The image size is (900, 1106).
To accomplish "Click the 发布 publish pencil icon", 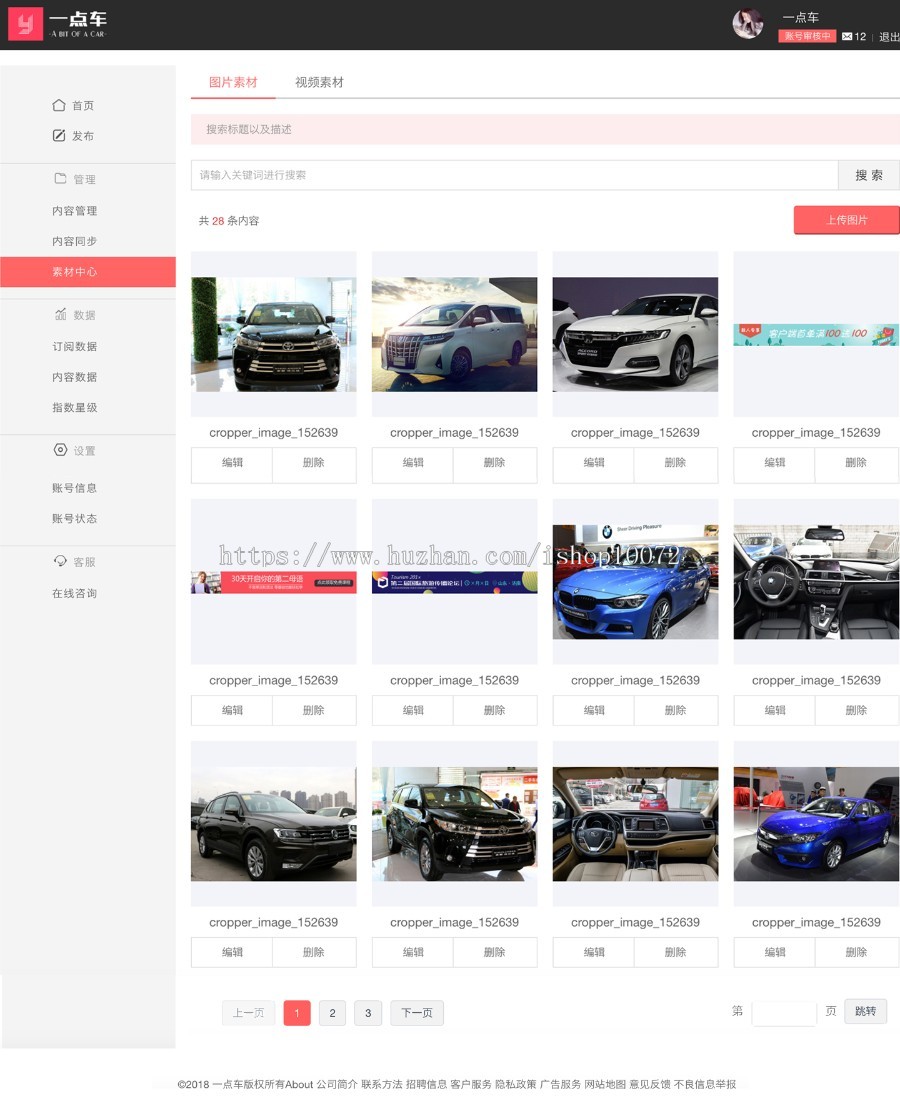I will 61,135.
